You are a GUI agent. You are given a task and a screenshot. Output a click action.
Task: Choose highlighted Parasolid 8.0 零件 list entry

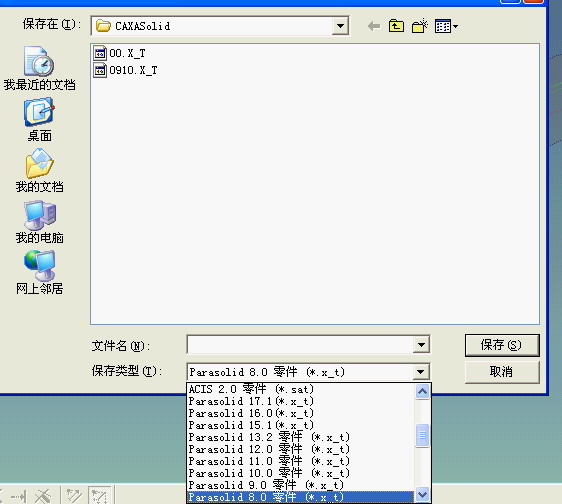(300, 497)
